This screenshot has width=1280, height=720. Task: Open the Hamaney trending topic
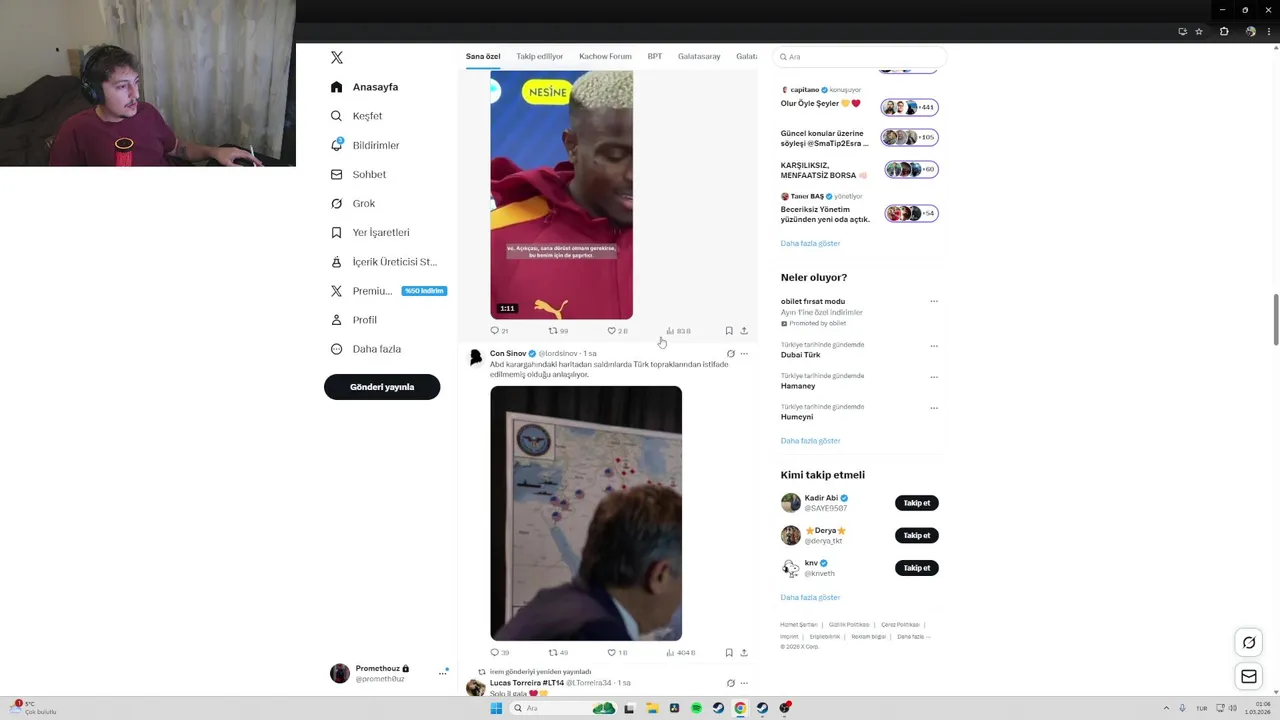pos(798,386)
